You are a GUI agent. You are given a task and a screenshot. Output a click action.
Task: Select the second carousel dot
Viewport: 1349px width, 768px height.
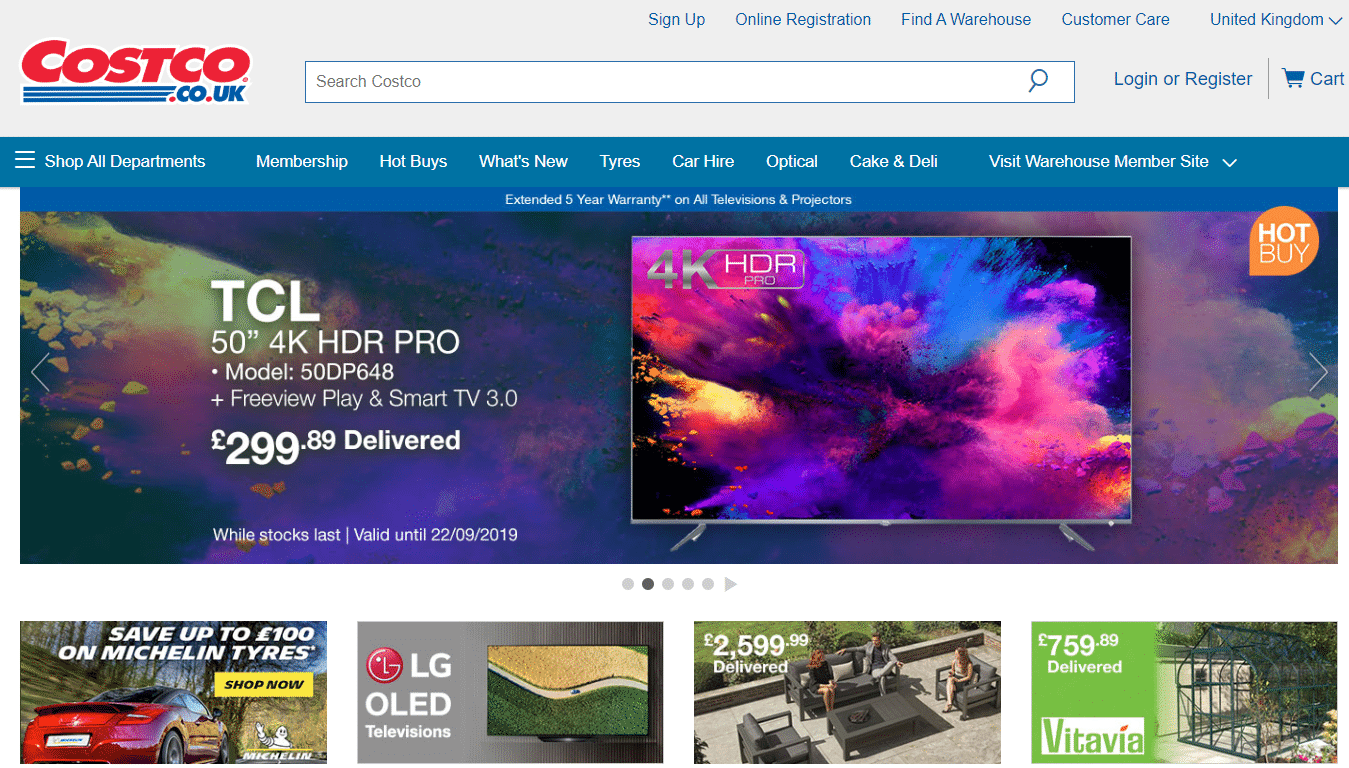[x=648, y=584]
